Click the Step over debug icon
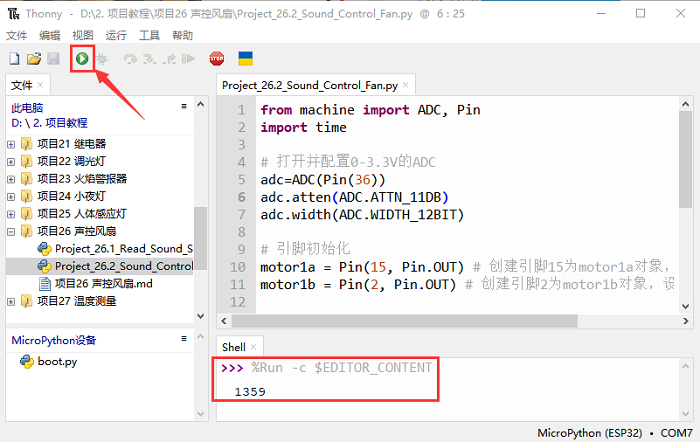The height and width of the screenshot is (442, 700). 129,59
